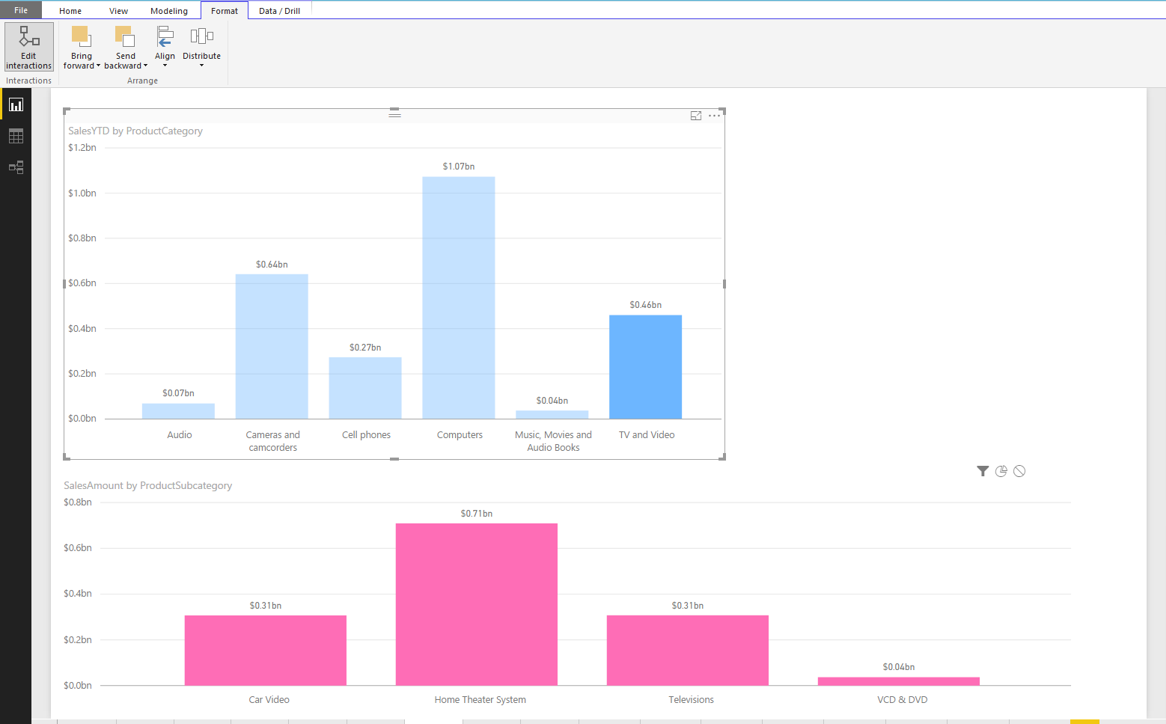Switch to the View ribbon tab
Screen dimensions: 1166x724
pos(118,11)
